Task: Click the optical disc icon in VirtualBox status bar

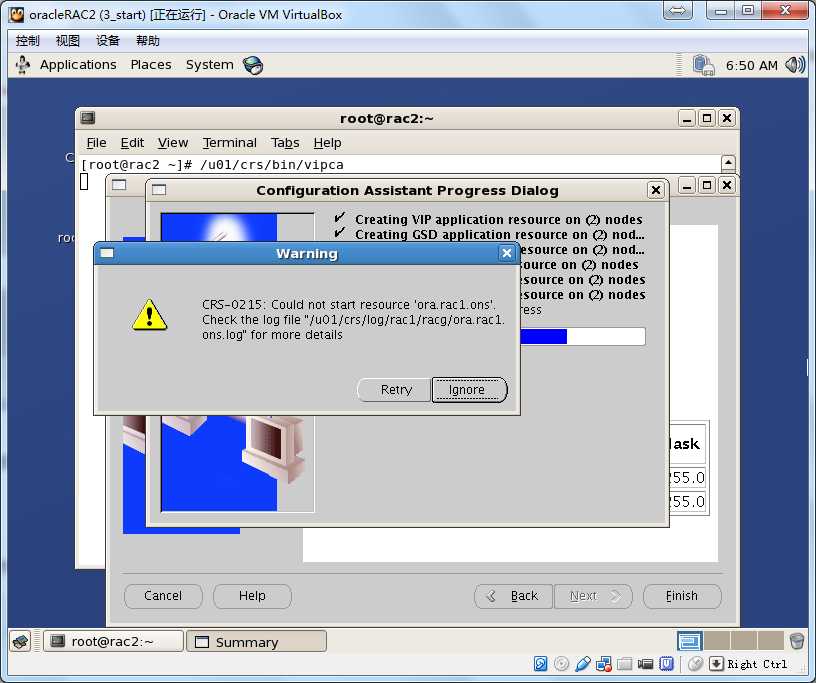Action: (562, 664)
